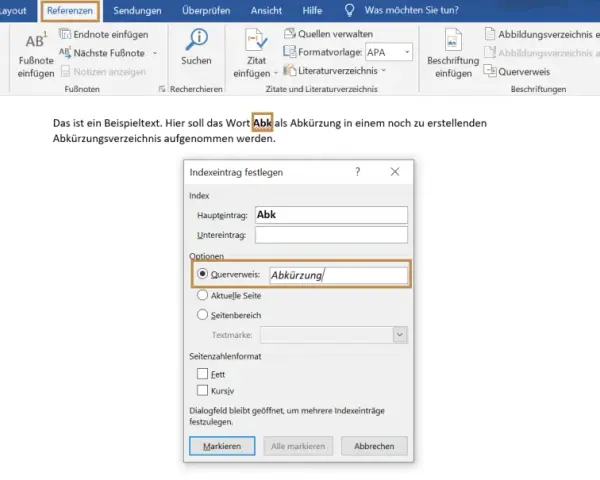
Task: Open Quellen verwalten
Action: [x=328, y=34]
